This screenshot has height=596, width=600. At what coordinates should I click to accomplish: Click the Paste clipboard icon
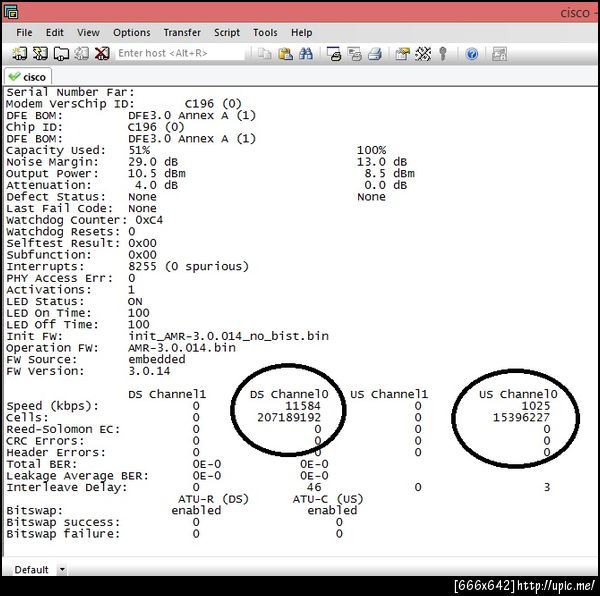285,54
